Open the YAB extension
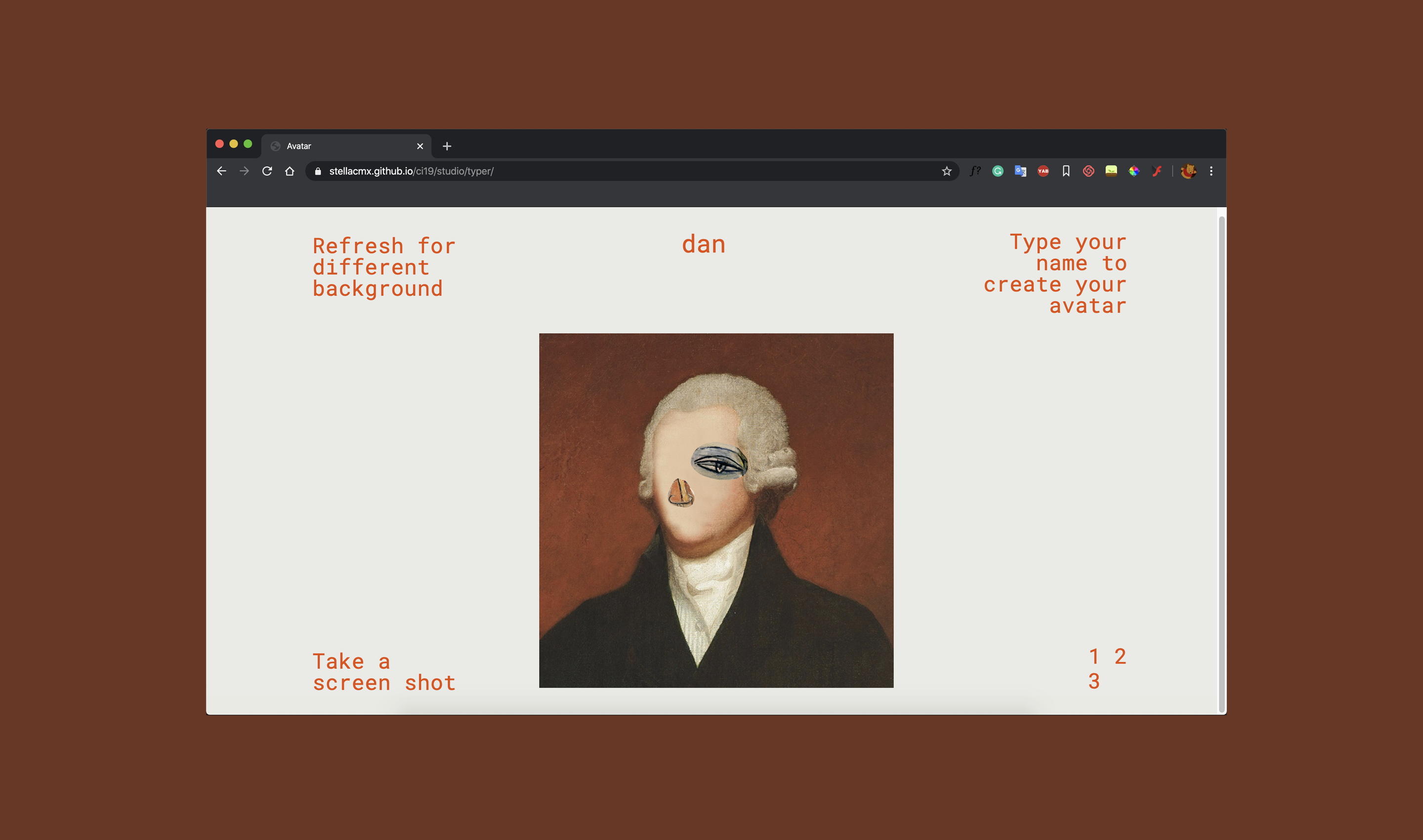Screen dimensions: 1423x840 (1043, 171)
